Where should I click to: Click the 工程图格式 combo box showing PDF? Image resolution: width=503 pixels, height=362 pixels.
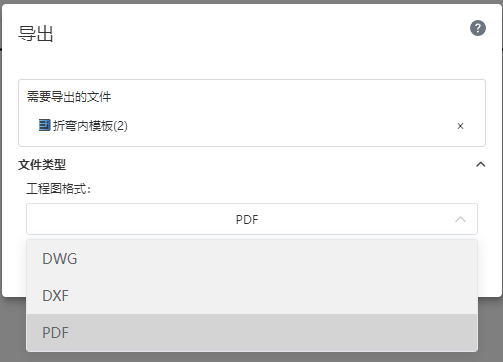252,219
